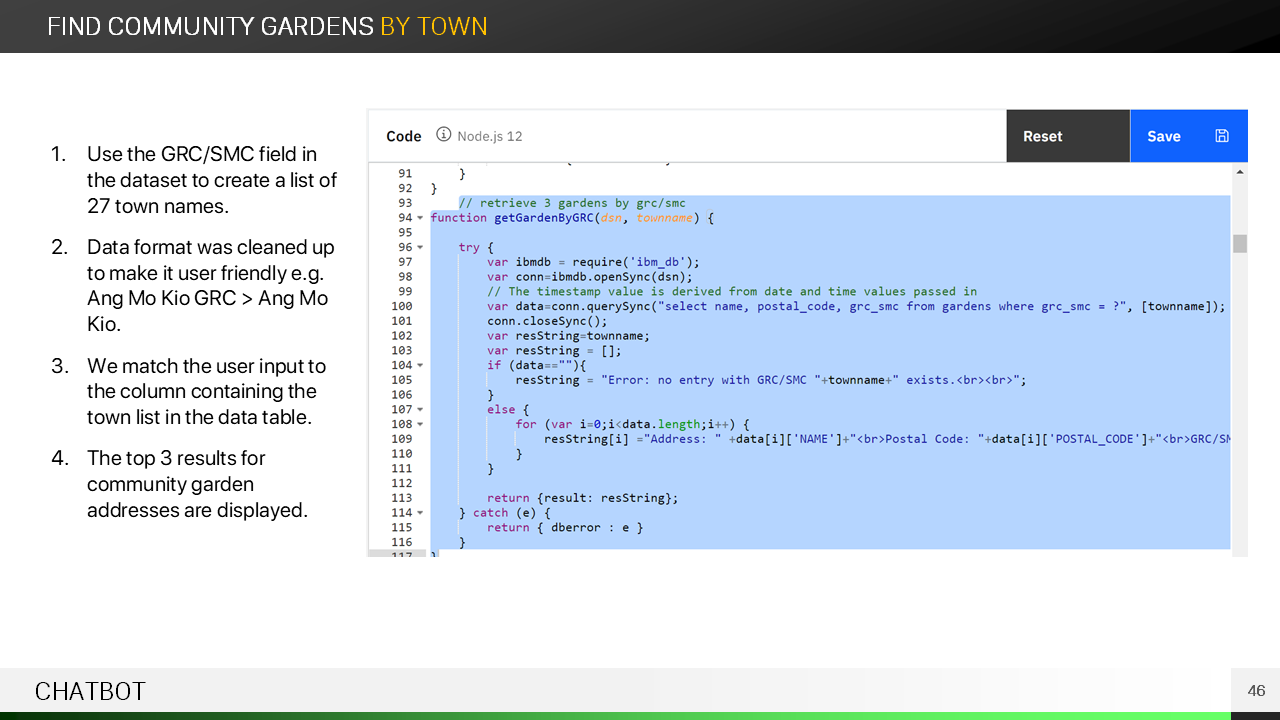This screenshot has width=1280, height=720.
Task: Click line number 100 in the gutter
Action: [401, 306]
